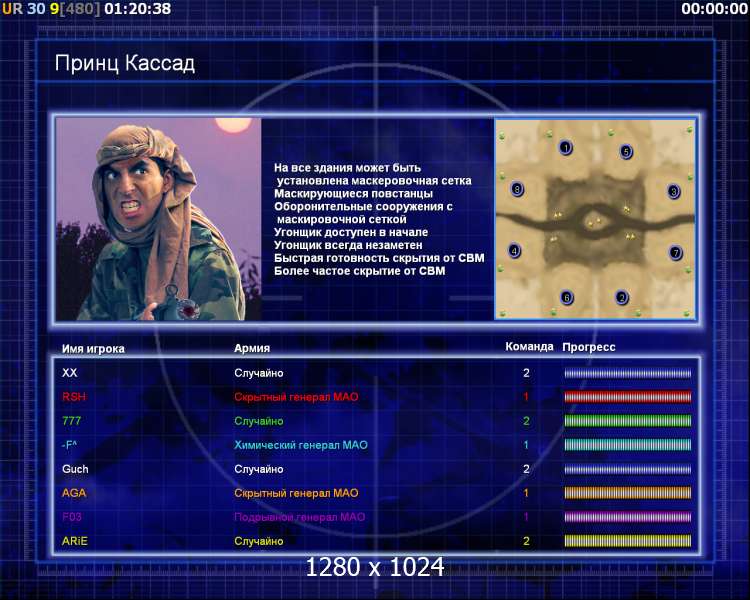Pick start position marker 5 on the minimap
Viewport: 750px width, 600px height.
626,152
